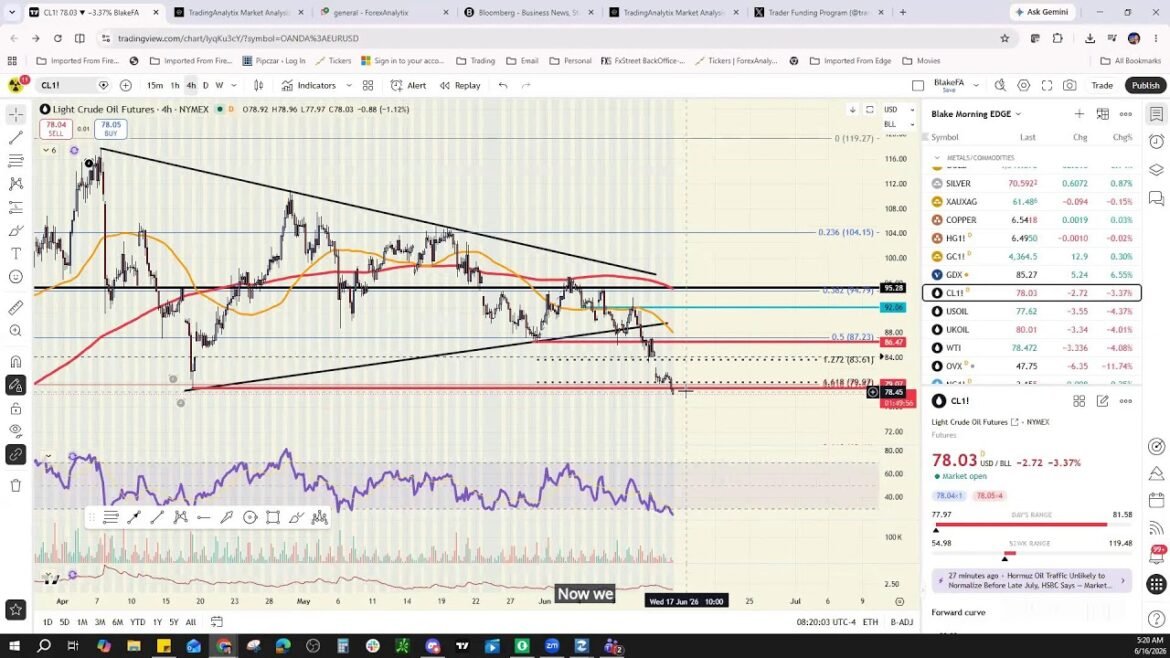
Task: Select the ruler measure tool
Action: click(16, 307)
